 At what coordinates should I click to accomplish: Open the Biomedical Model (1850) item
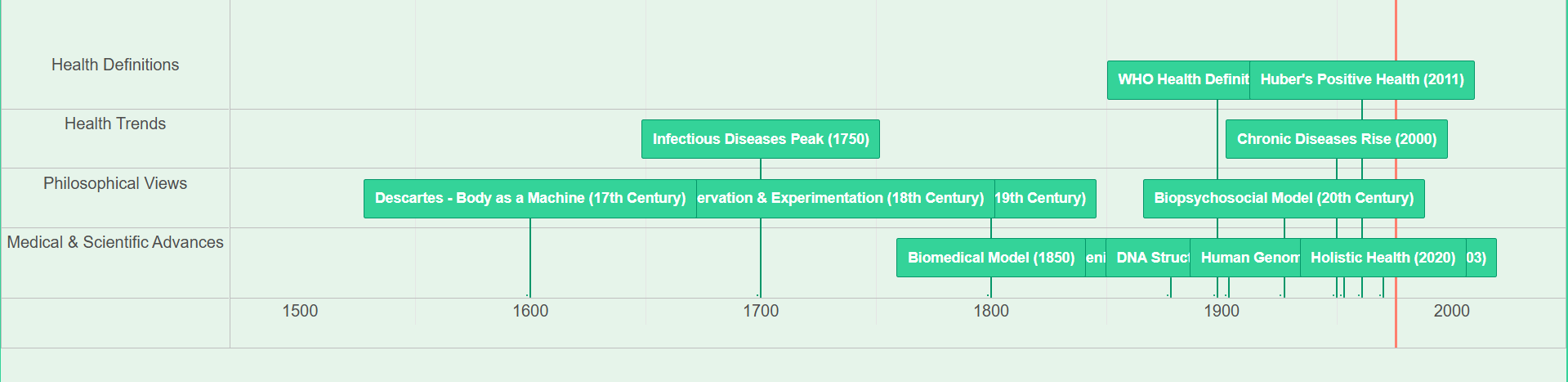[x=991, y=258]
